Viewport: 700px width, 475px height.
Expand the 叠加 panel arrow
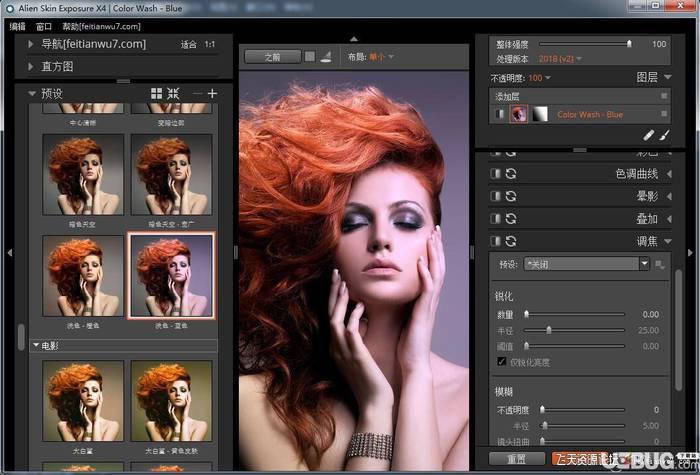click(x=669, y=219)
